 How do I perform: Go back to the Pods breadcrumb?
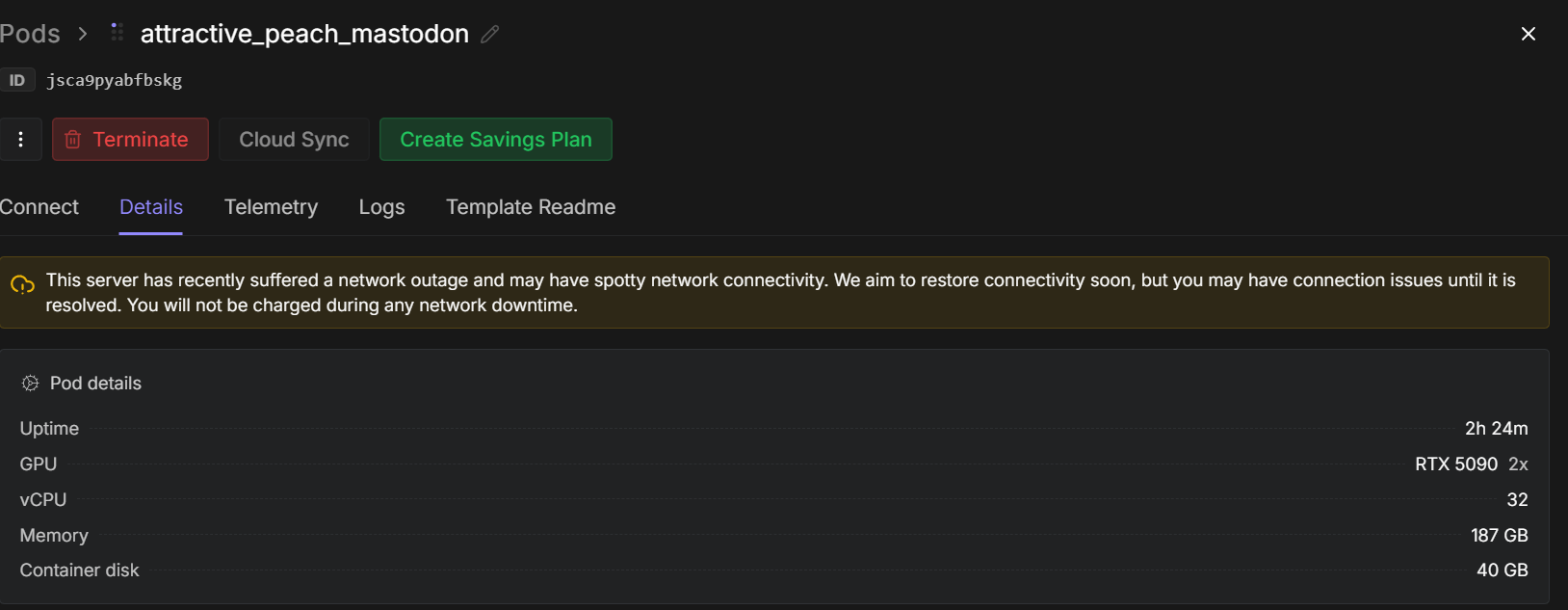(30, 34)
